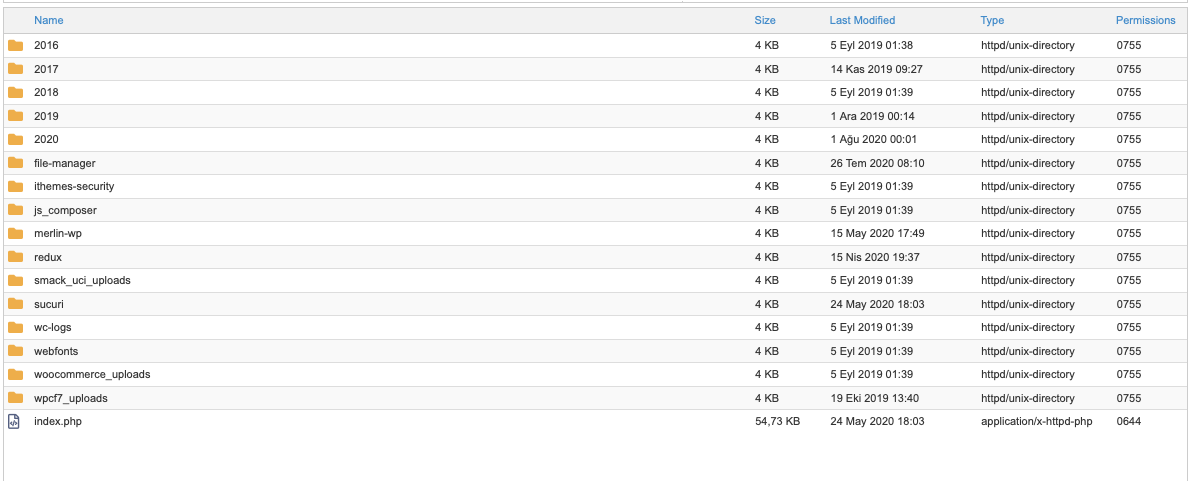Click the sucuri folder icon
This screenshot has height=481, width=1192.
15,304
